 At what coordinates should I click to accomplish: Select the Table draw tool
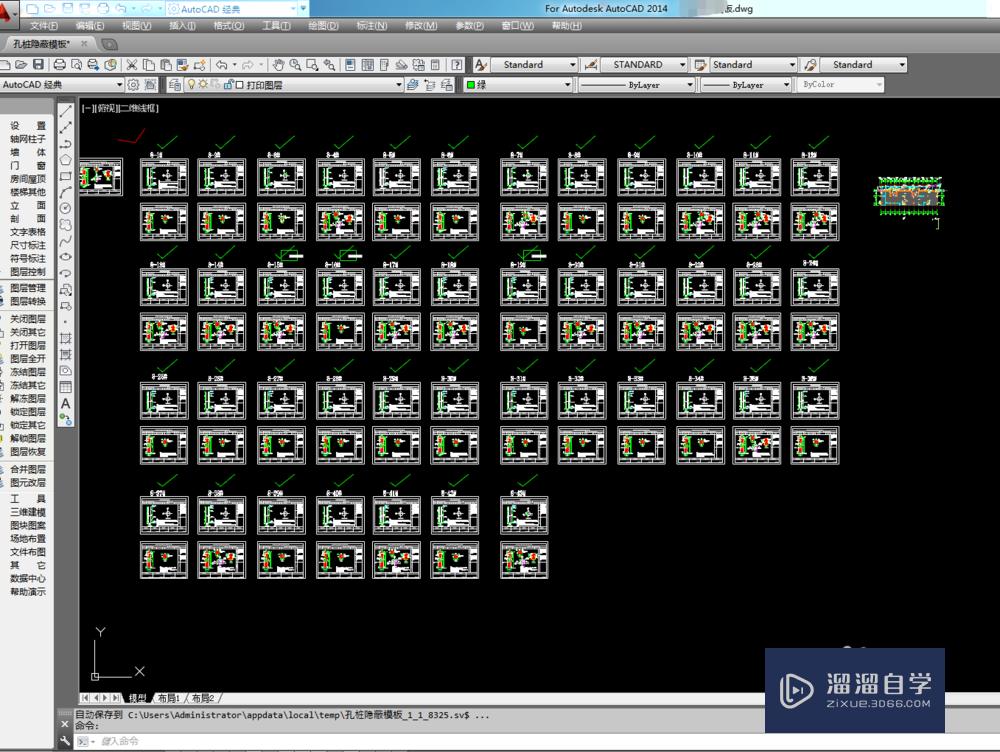pyautogui.click(x=65, y=387)
